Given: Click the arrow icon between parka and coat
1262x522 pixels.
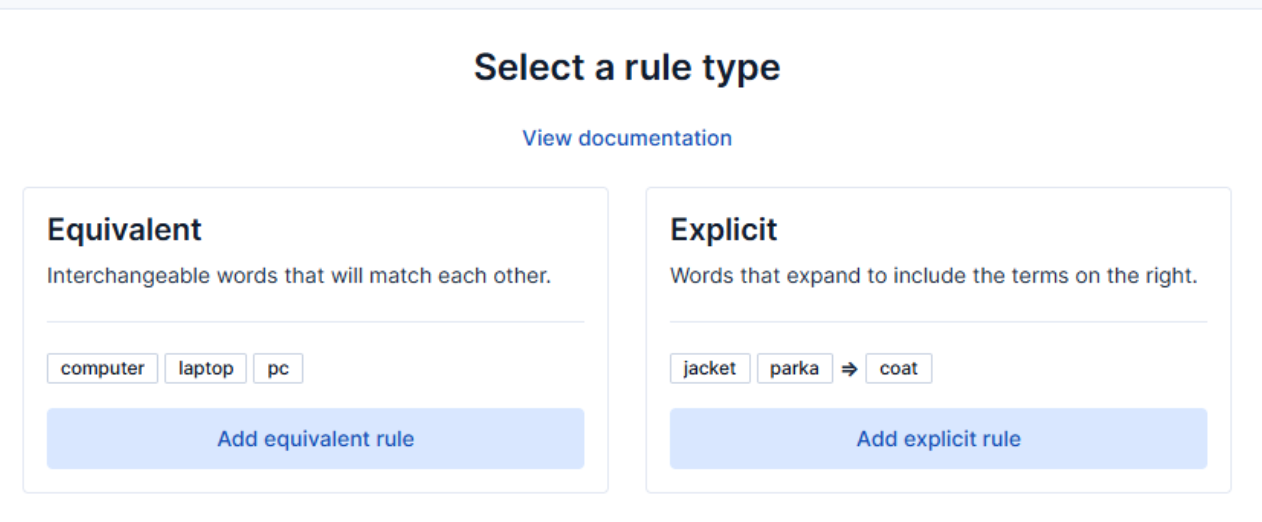Looking at the screenshot, I should [x=849, y=369].
